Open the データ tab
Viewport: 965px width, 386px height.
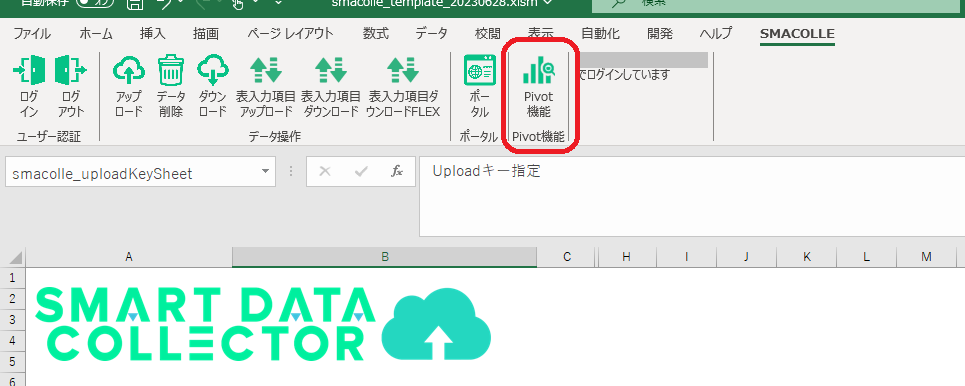(x=431, y=34)
